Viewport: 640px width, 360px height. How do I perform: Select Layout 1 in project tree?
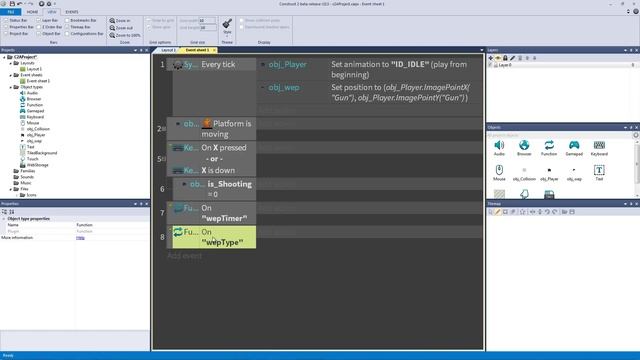click(x=34, y=69)
